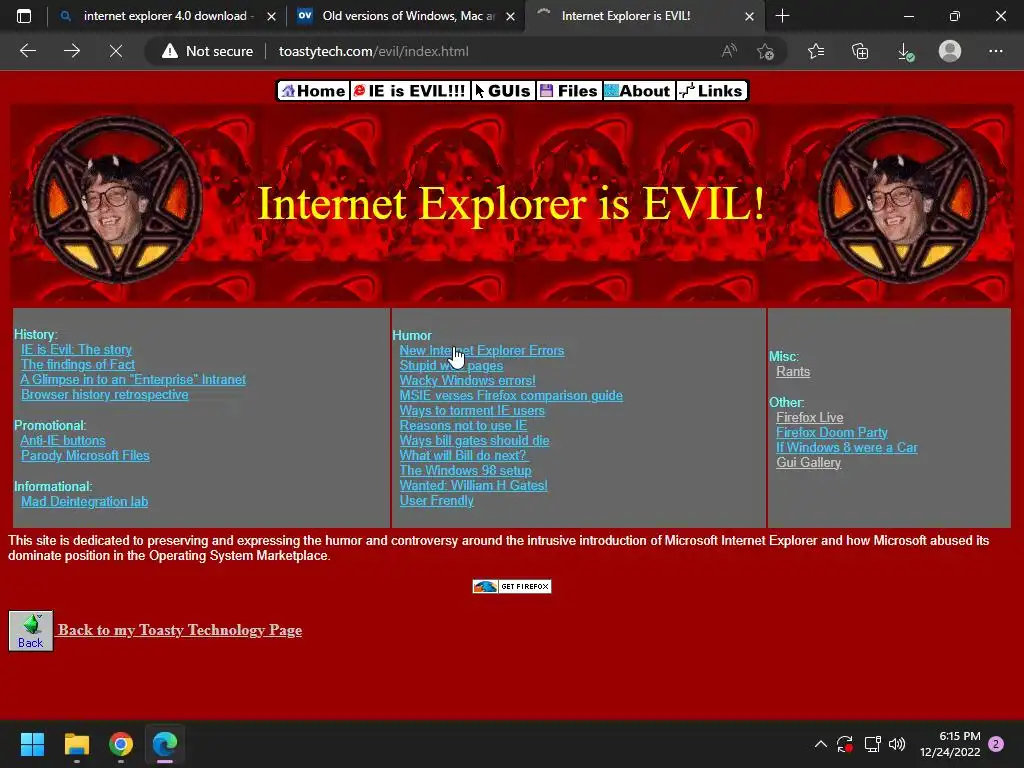The width and height of the screenshot is (1024, 768).
Task: Open the 'Mad Deintegration lab' link
Action: 84,502
